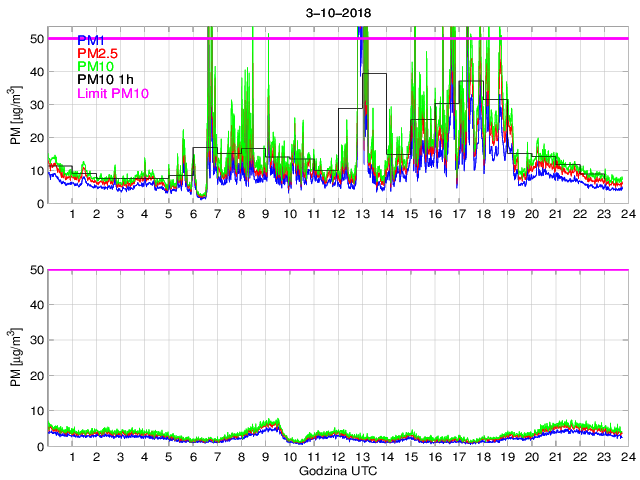Click the 30 tick on upper y-axis
640x480 pixels.
point(37,105)
